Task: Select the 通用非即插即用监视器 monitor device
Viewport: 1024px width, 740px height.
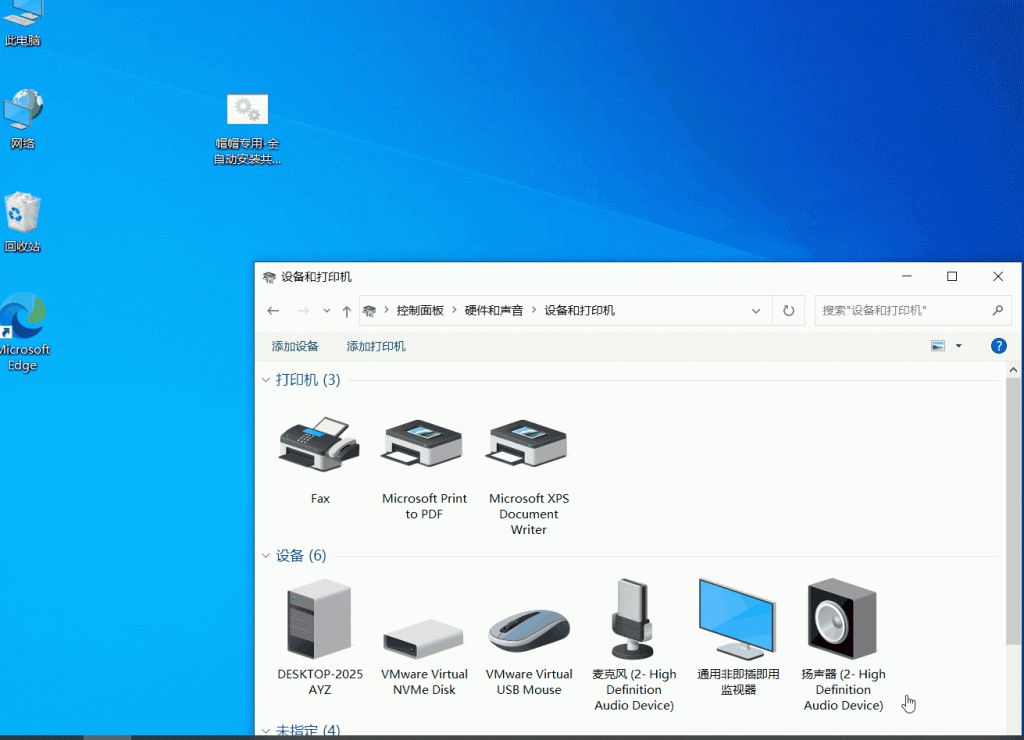Action: pos(738,620)
